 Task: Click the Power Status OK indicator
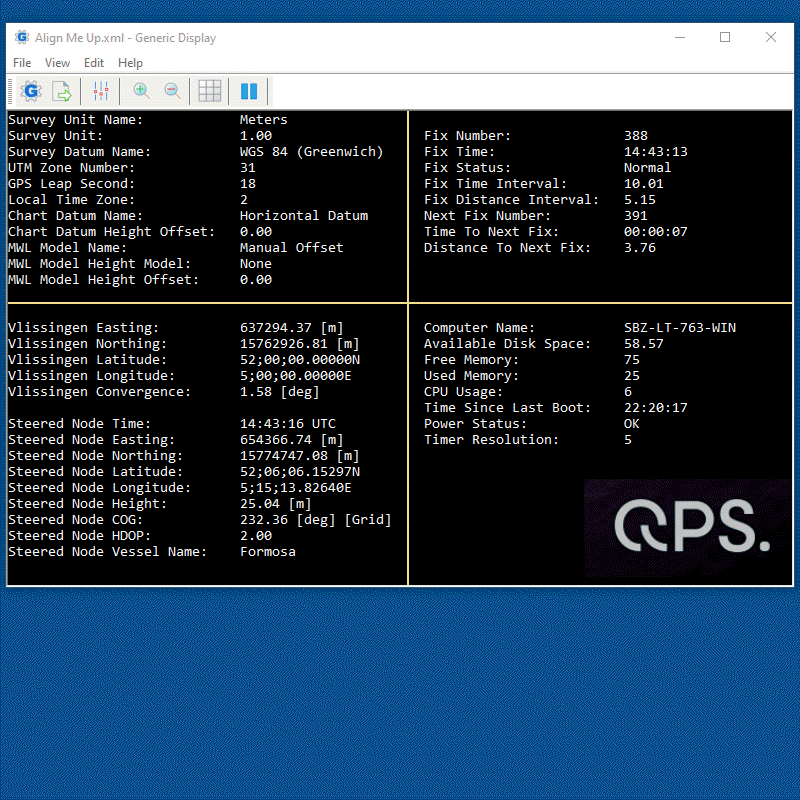pyautogui.click(x=631, y=423)
